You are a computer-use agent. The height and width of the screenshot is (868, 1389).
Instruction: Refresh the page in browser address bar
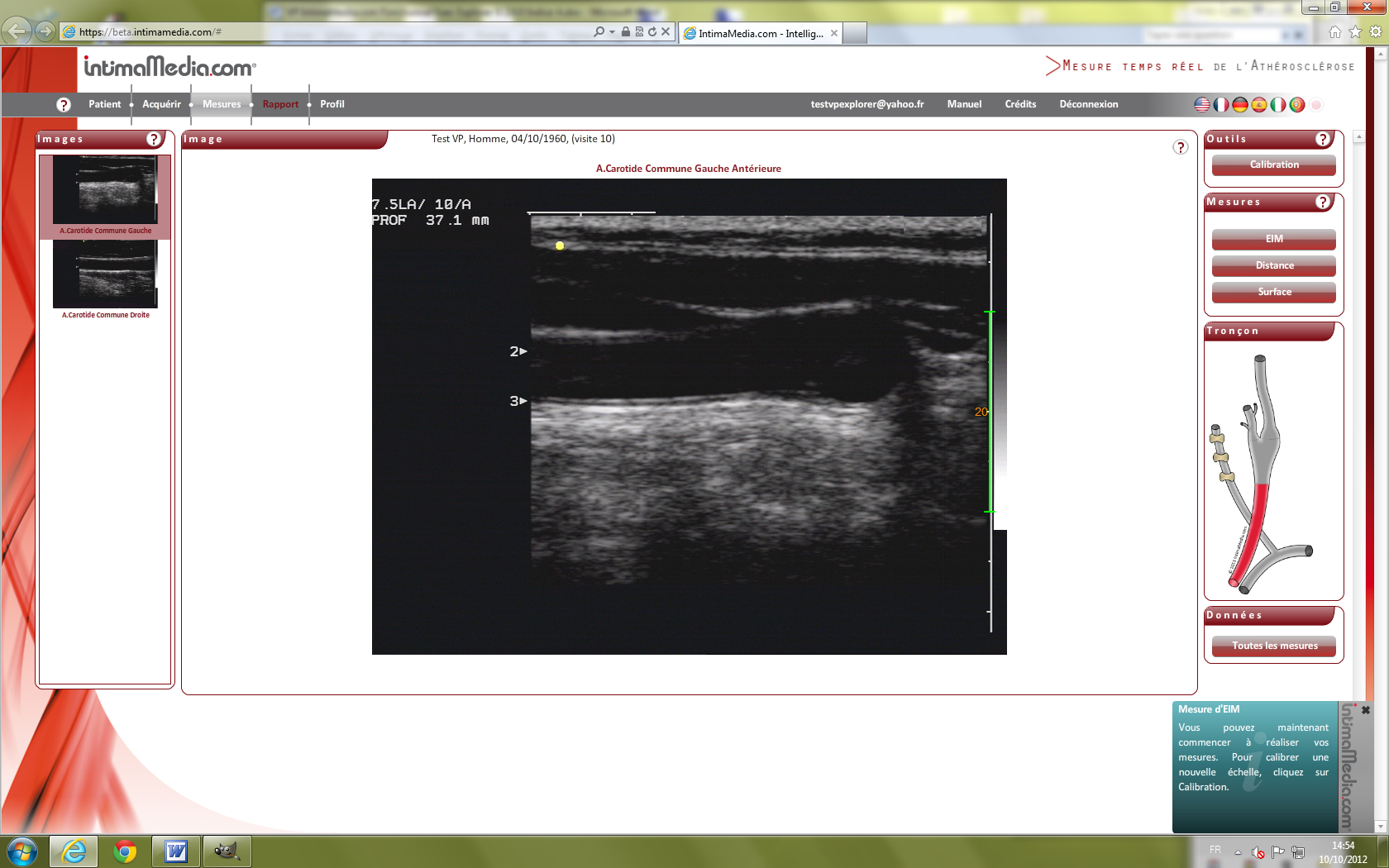coord(652,32)
